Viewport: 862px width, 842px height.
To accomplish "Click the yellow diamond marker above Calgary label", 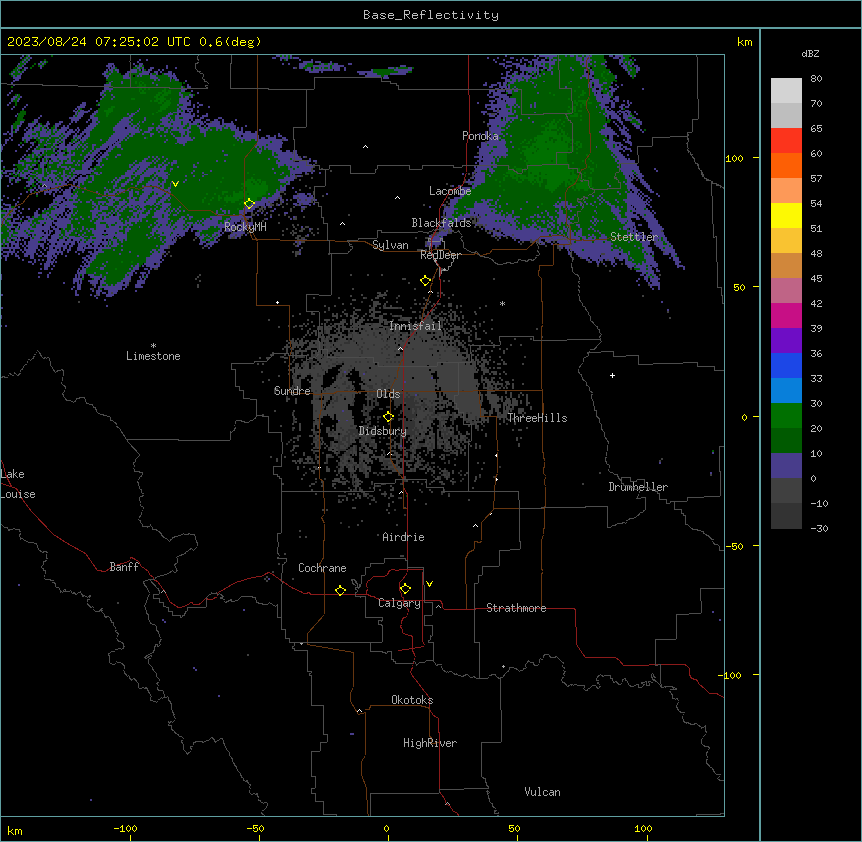I will coord(405,589).
